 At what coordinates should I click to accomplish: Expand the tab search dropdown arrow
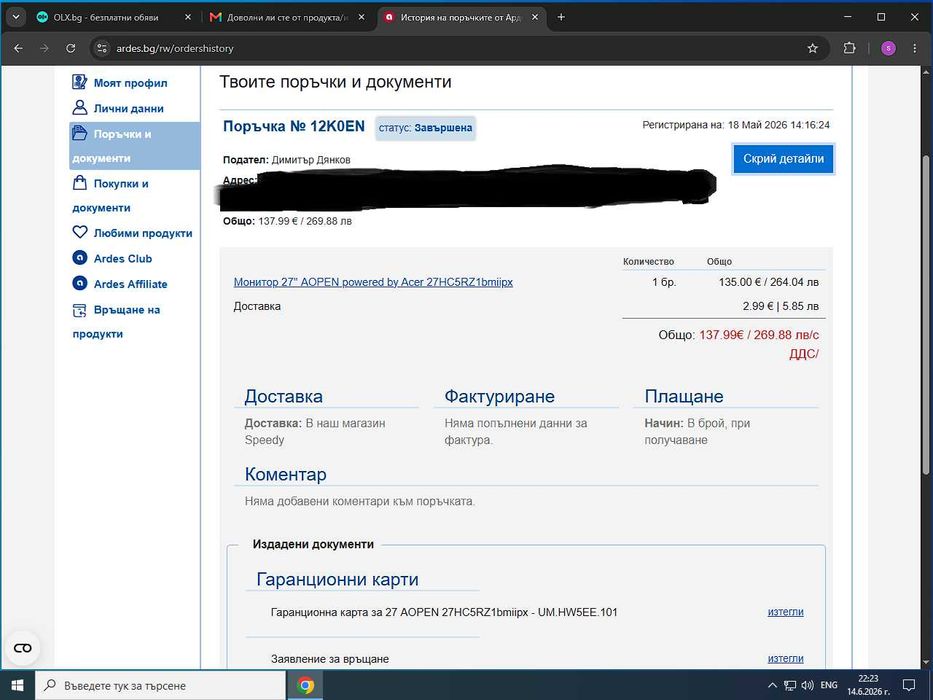coord(16,17)
